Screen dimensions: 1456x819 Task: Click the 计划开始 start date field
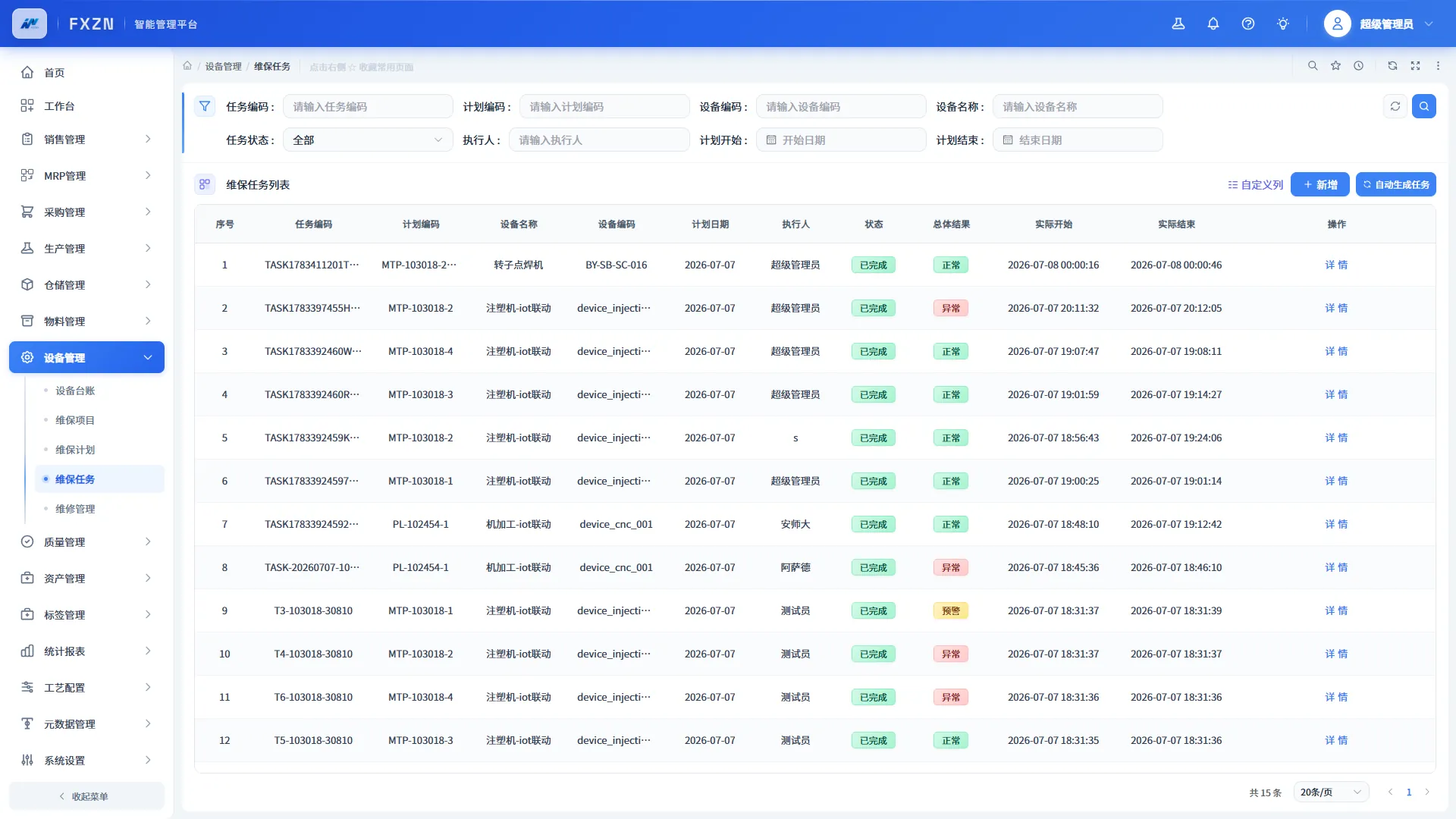pos(841,140)
